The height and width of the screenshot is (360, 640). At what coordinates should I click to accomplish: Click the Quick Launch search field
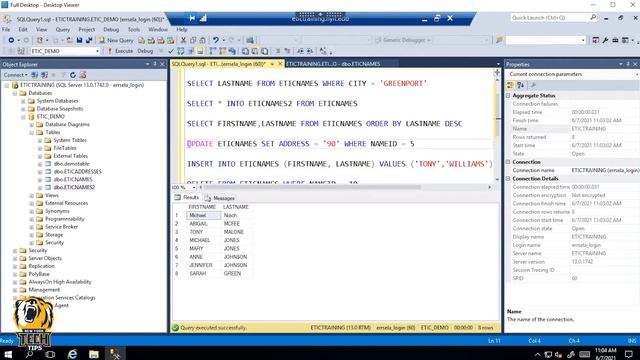553,18
